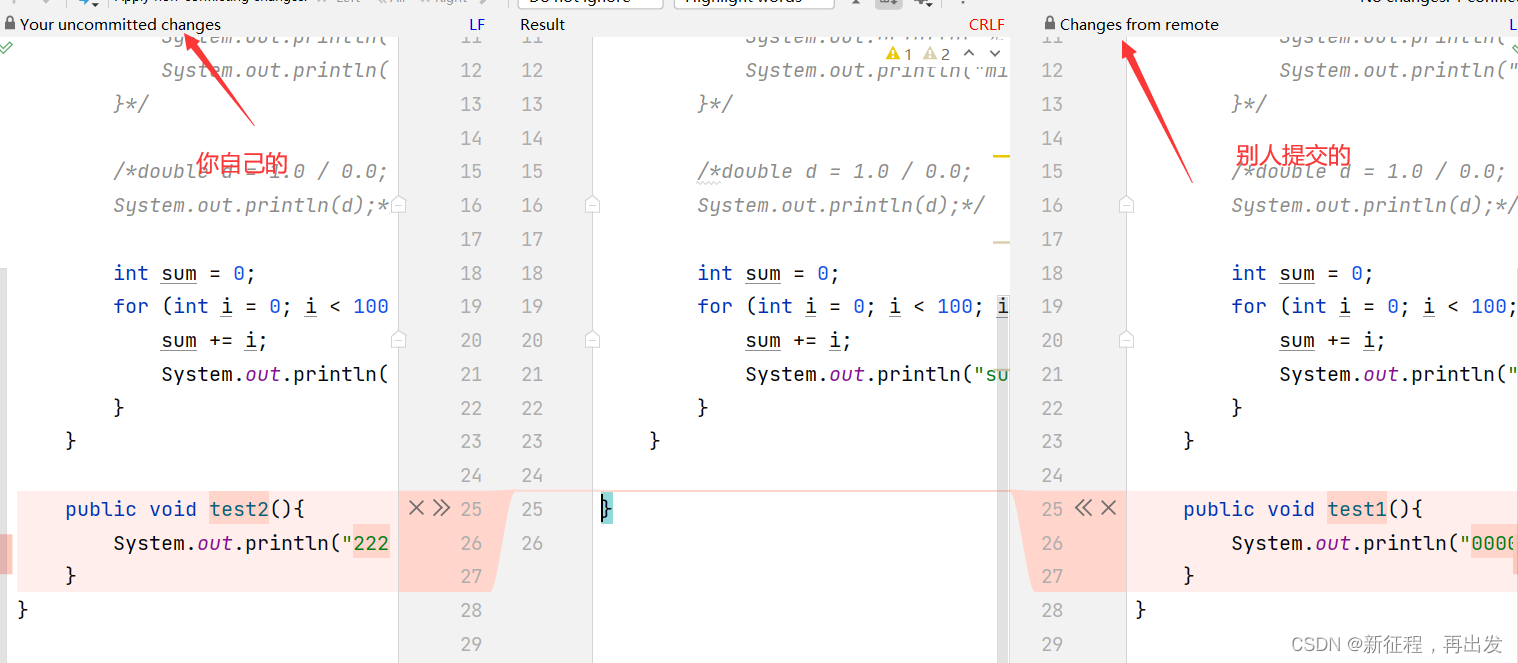The width and height of the screenshot is (1518, 663).
Task: Click line number 26 in Result gutter
Action: click(x=532, y=543)
